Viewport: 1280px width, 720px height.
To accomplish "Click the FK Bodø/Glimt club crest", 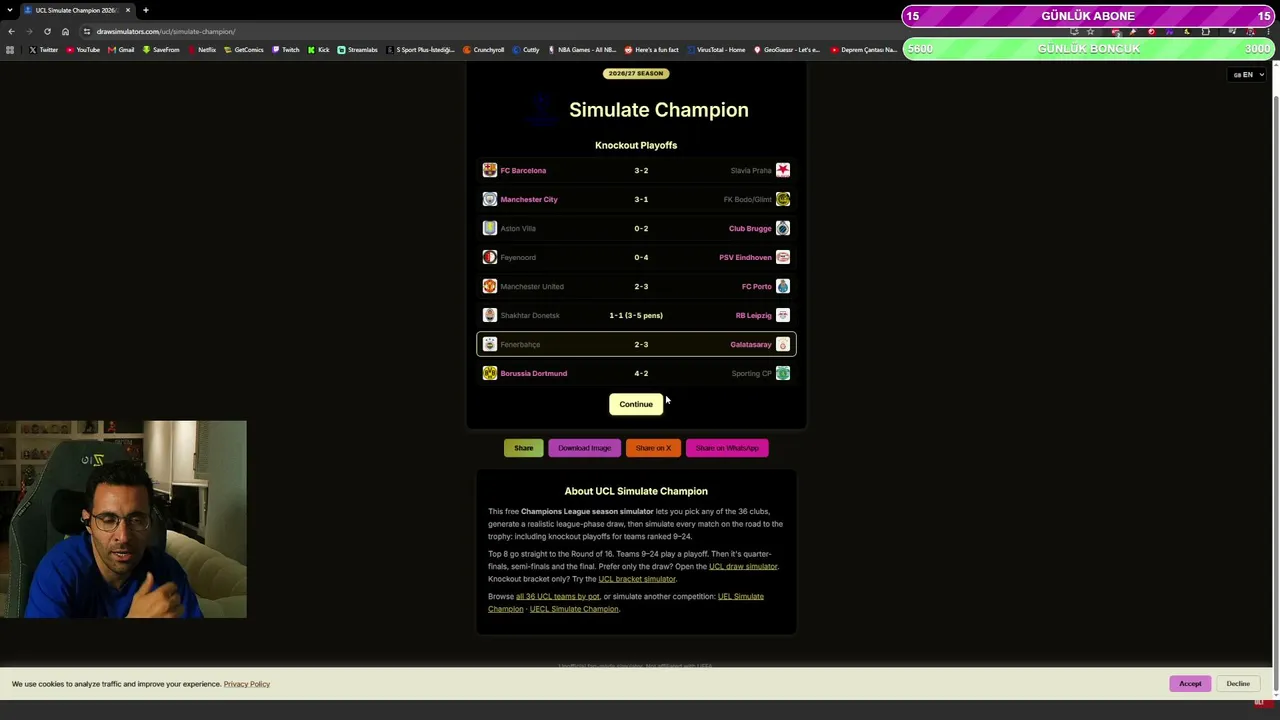I will [x=783, y=199].
